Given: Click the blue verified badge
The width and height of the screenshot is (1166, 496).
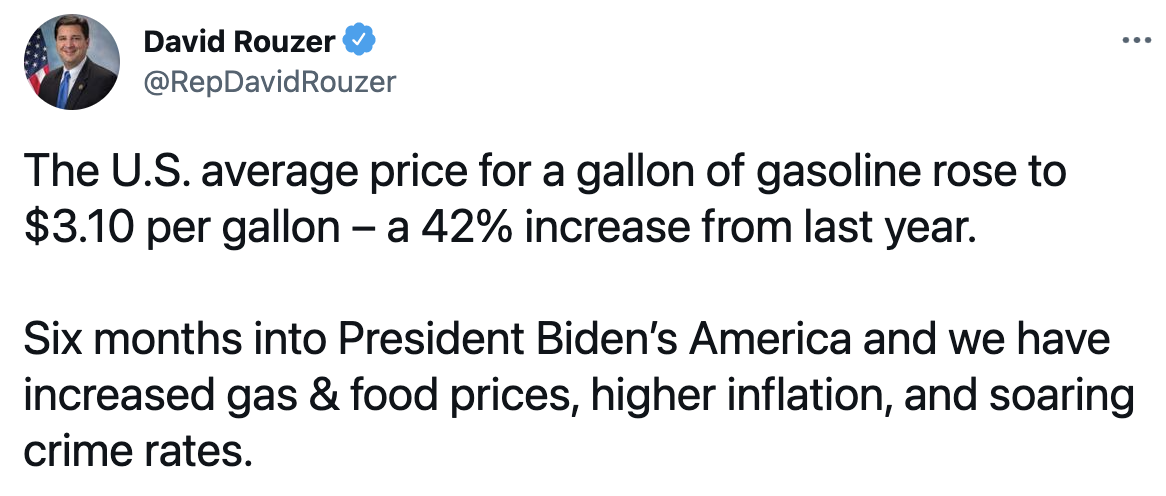Looking at the screenshot, I should pos(360,41).
